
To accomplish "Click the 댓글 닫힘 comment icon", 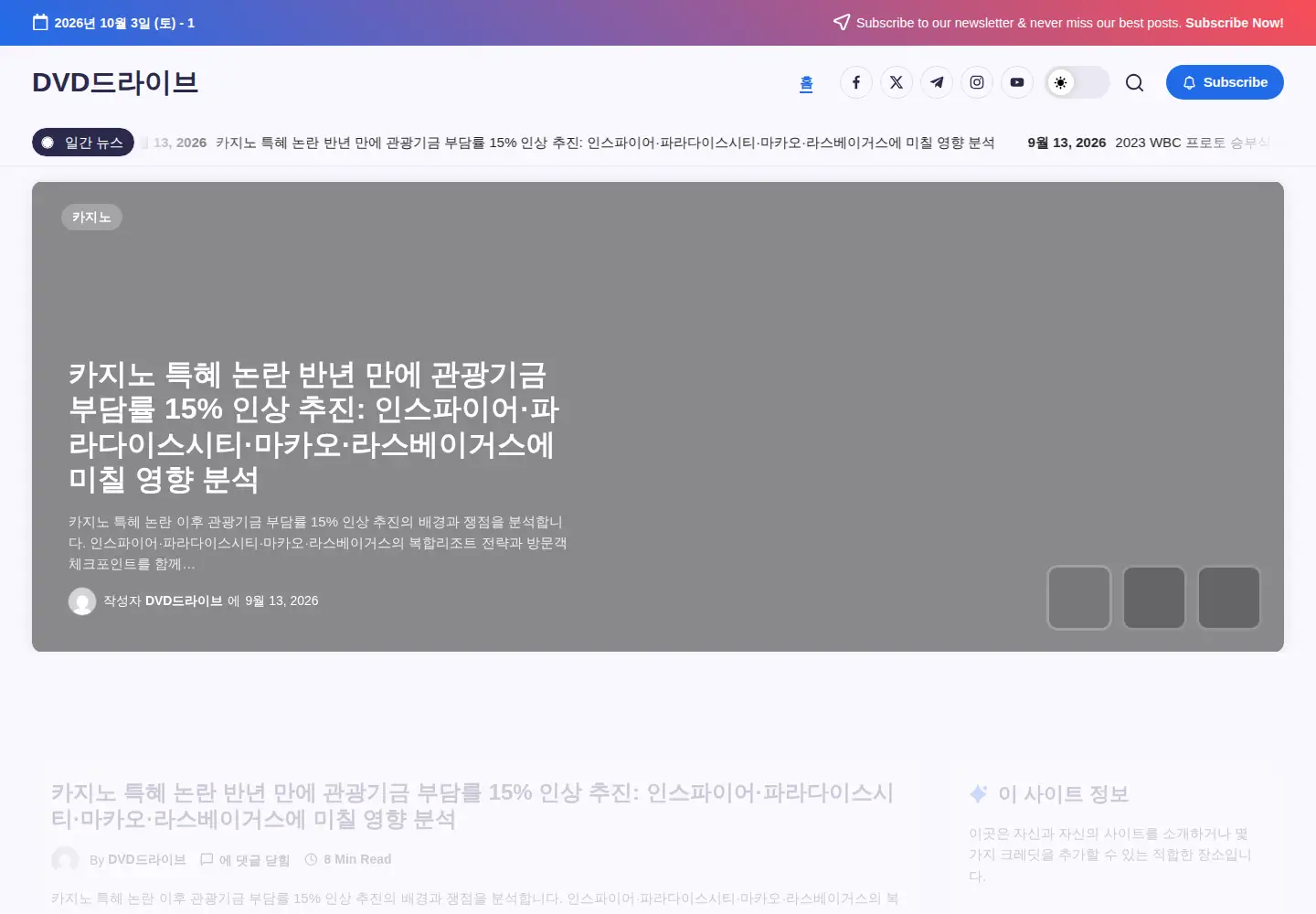I will click(x=207, y=859).
